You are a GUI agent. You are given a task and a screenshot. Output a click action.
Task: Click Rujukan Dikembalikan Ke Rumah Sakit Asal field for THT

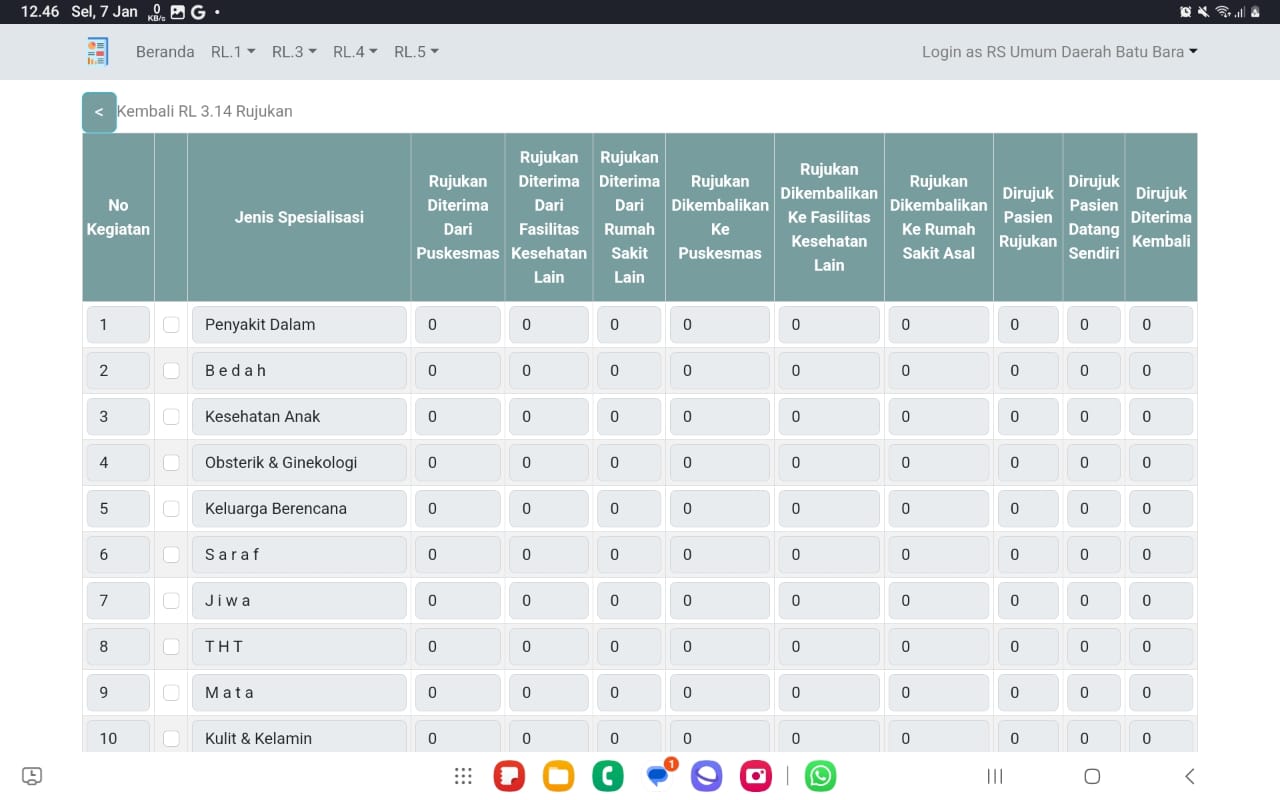pyautogui.click(x=939, y=646)
